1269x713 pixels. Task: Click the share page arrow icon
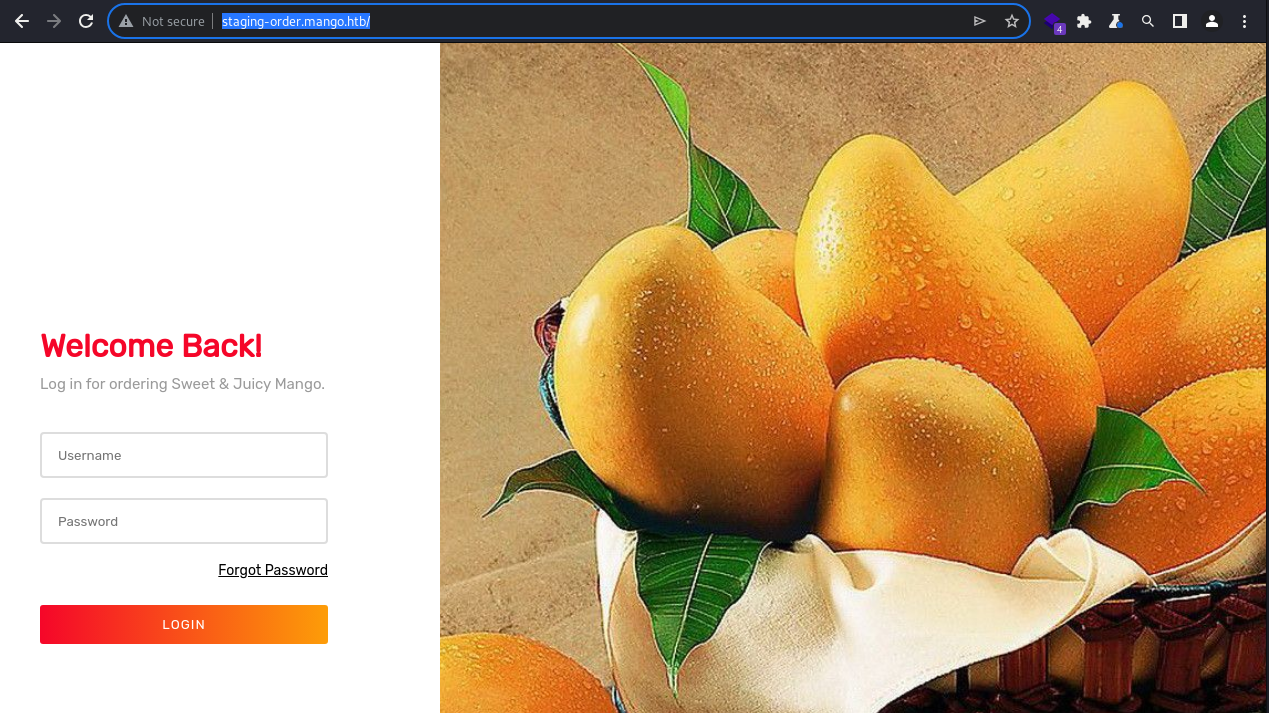click(980, 21)
